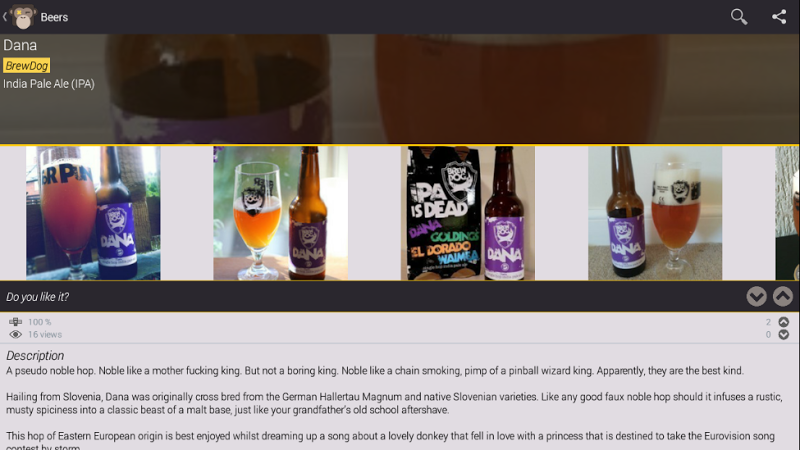Tap the share icon
This screenshot has height=450, width=800.
tap(779, 17)
